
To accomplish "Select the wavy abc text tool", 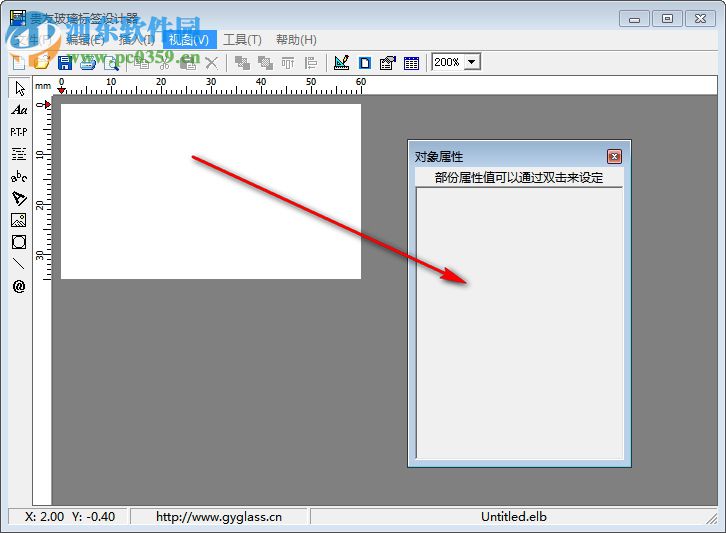I will (19, 176).
